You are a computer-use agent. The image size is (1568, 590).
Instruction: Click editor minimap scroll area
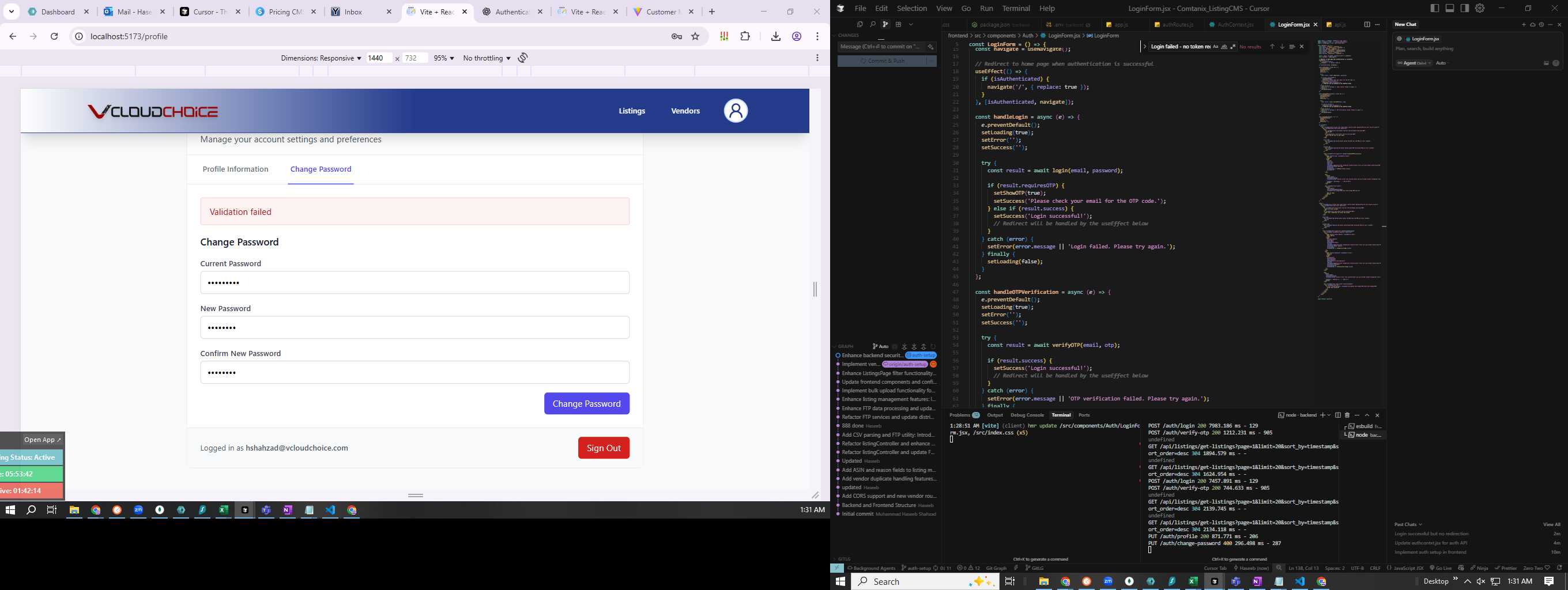(1349, 171)
